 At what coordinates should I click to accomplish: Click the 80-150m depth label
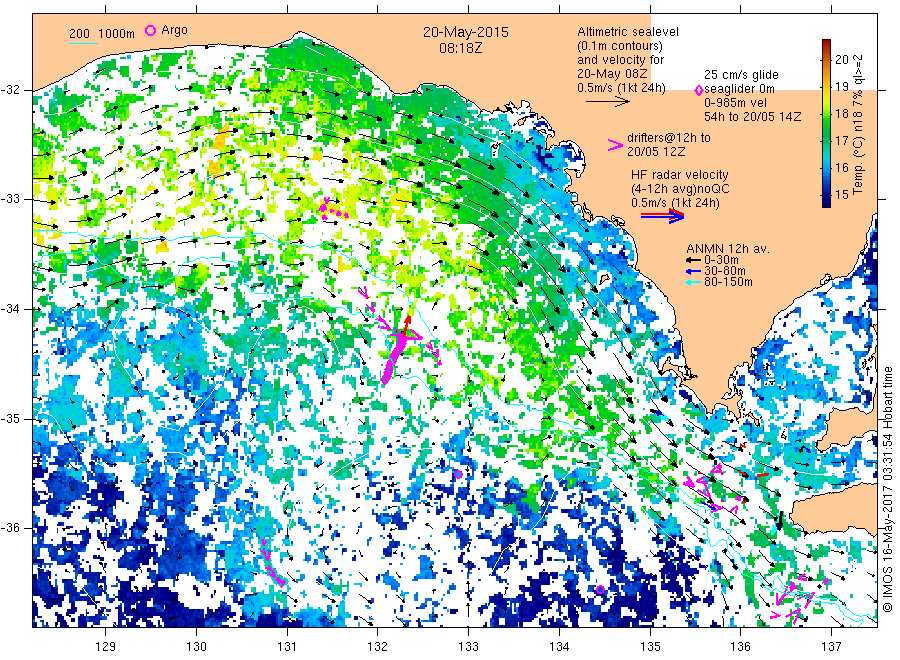730,282
